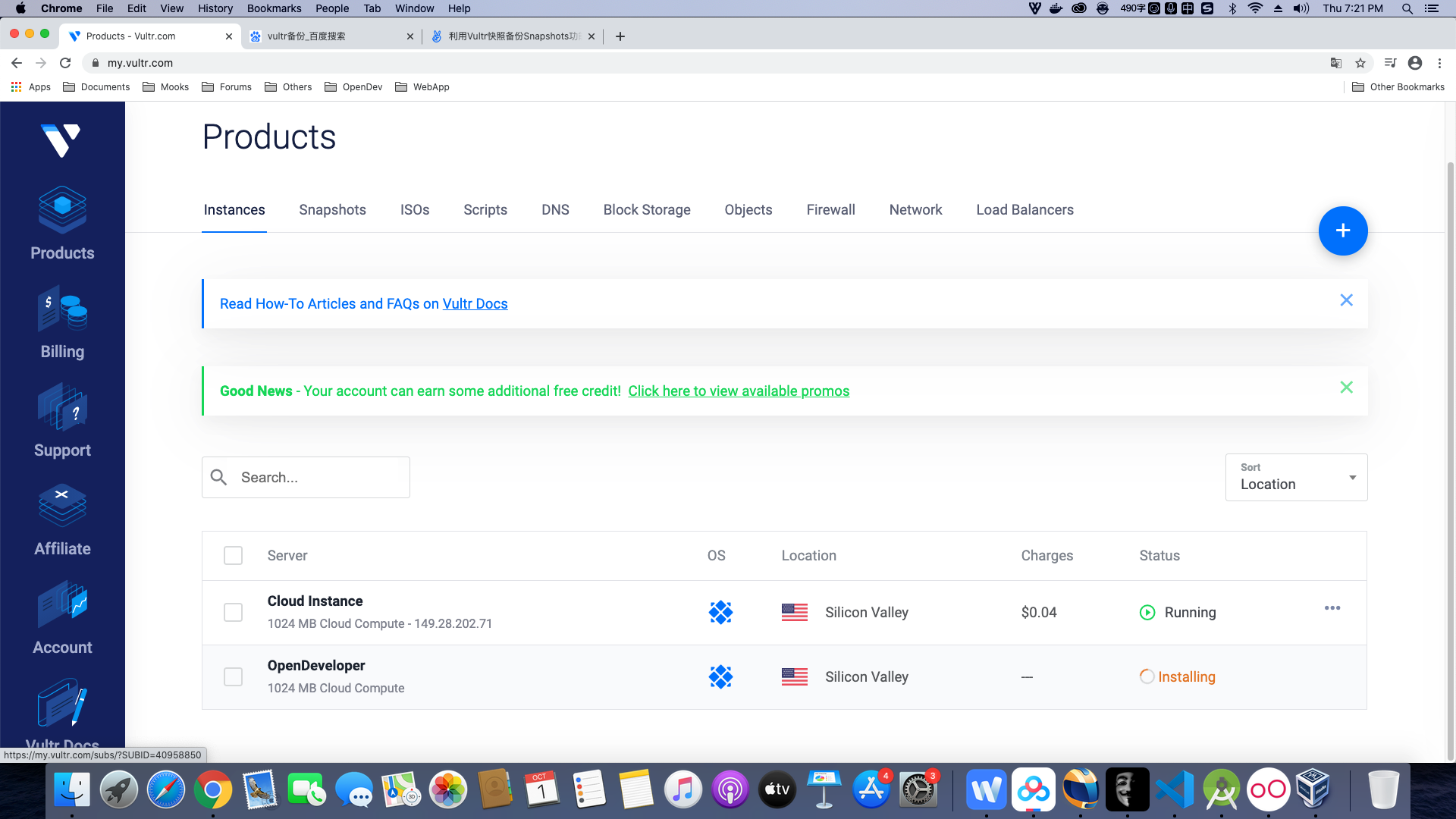Viewport: 1456px width, 819px height.
Task: Open OpenDeveloper server name link
Action: coord(316,665)
